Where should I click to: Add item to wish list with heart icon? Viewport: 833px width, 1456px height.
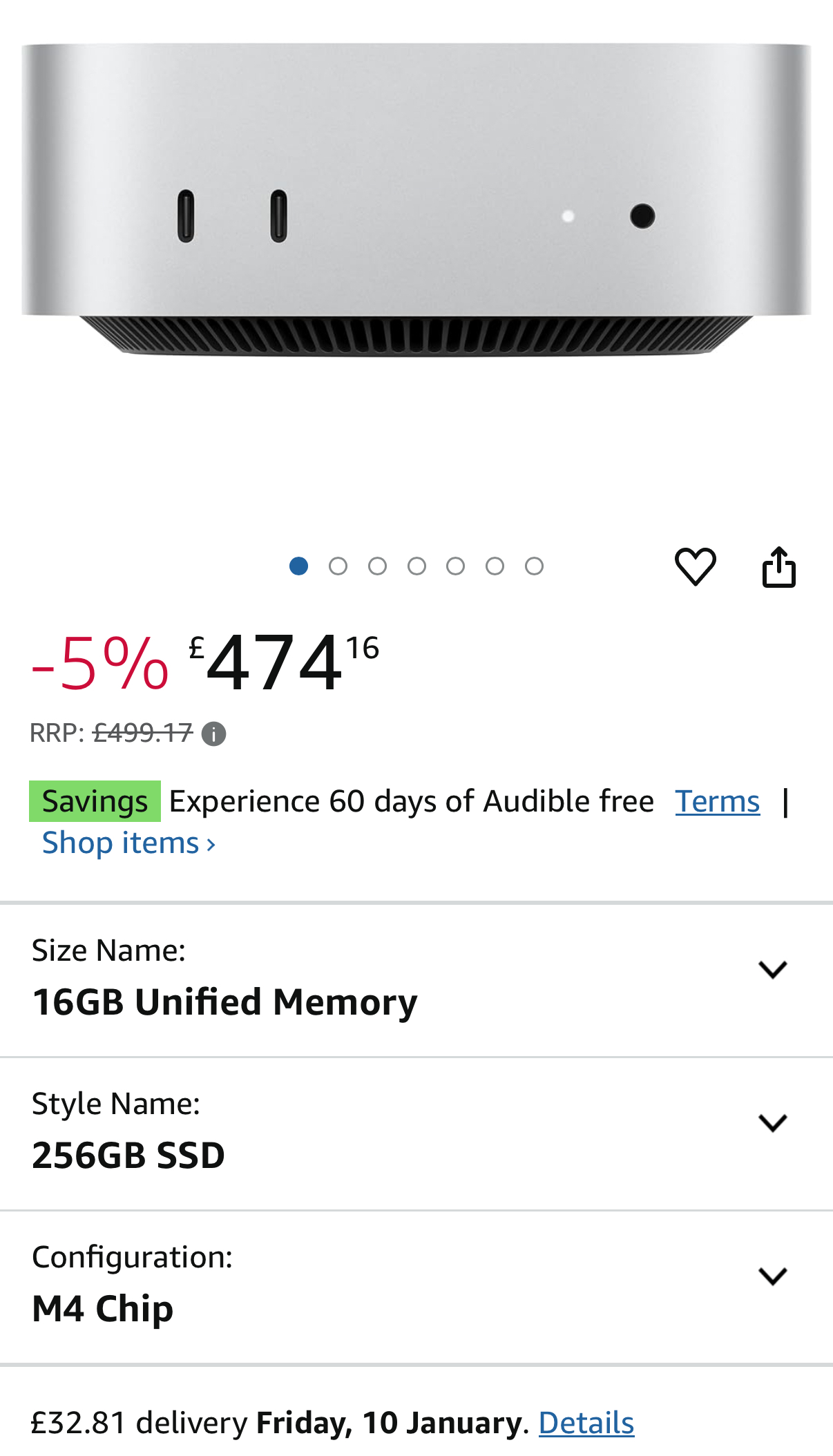(x=695, y=567)
